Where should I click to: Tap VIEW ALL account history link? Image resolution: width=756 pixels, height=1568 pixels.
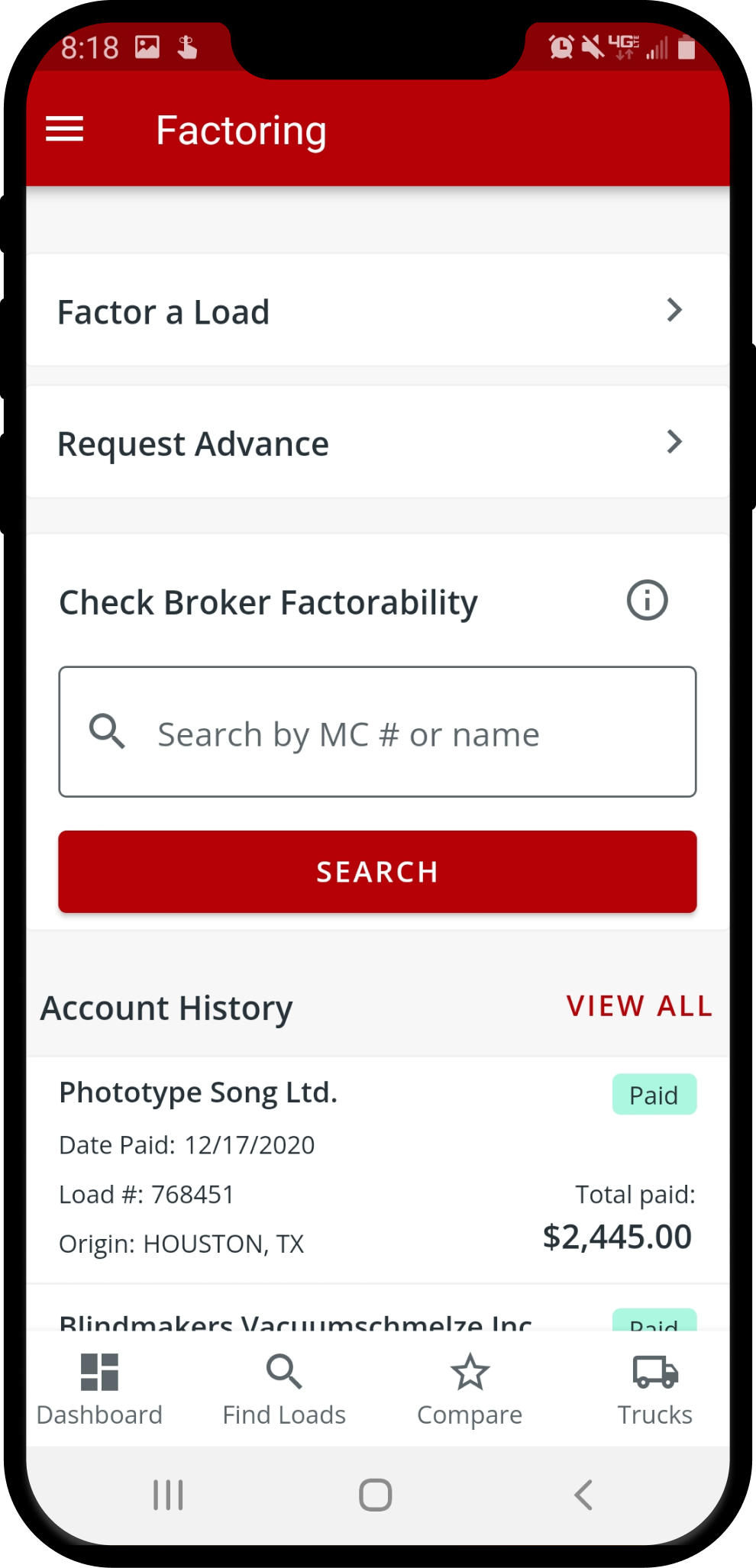(639, 1006)
